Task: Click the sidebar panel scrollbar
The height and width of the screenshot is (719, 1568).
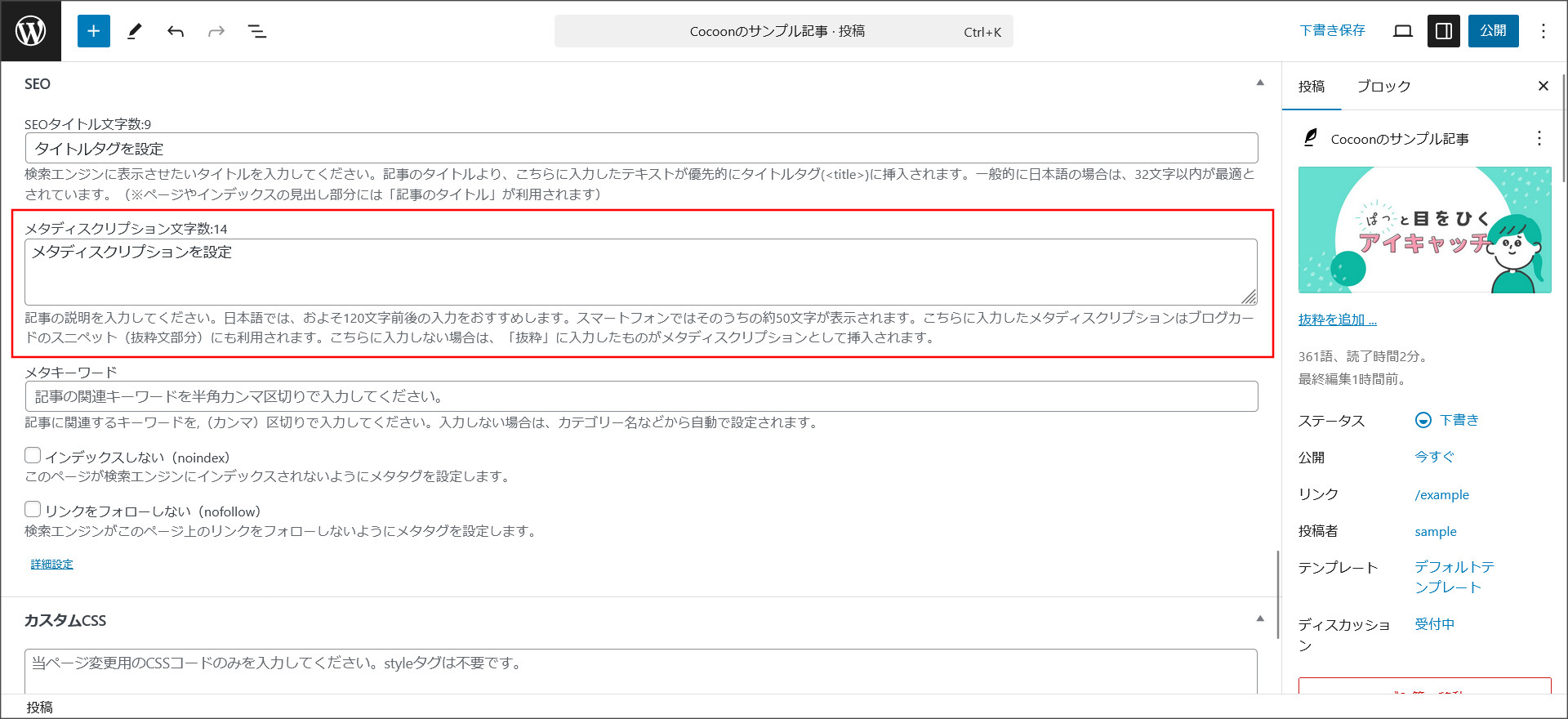Action: [x=1563, y=127]
